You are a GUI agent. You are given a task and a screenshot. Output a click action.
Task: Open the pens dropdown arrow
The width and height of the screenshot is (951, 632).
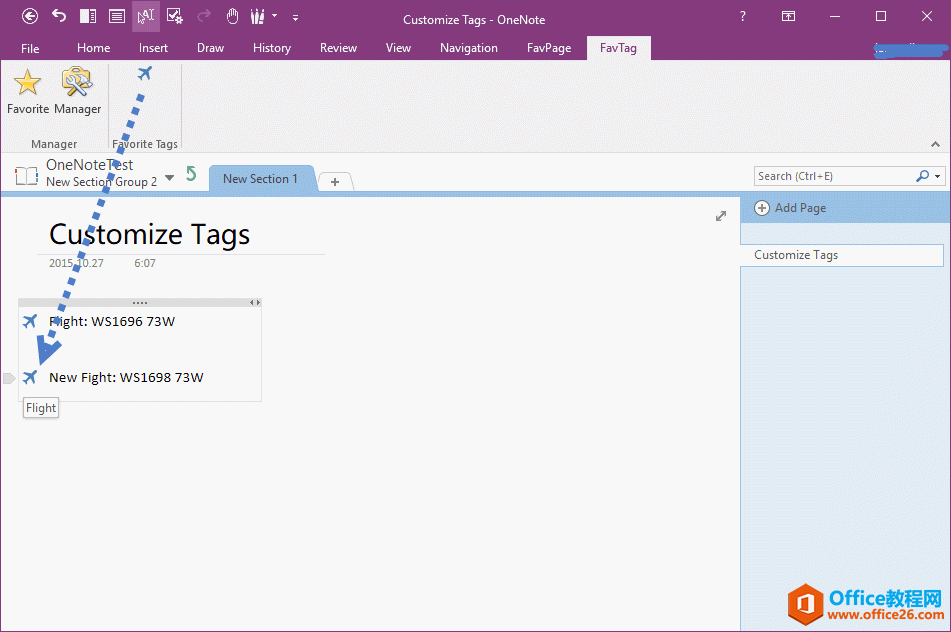pos(274,17)
